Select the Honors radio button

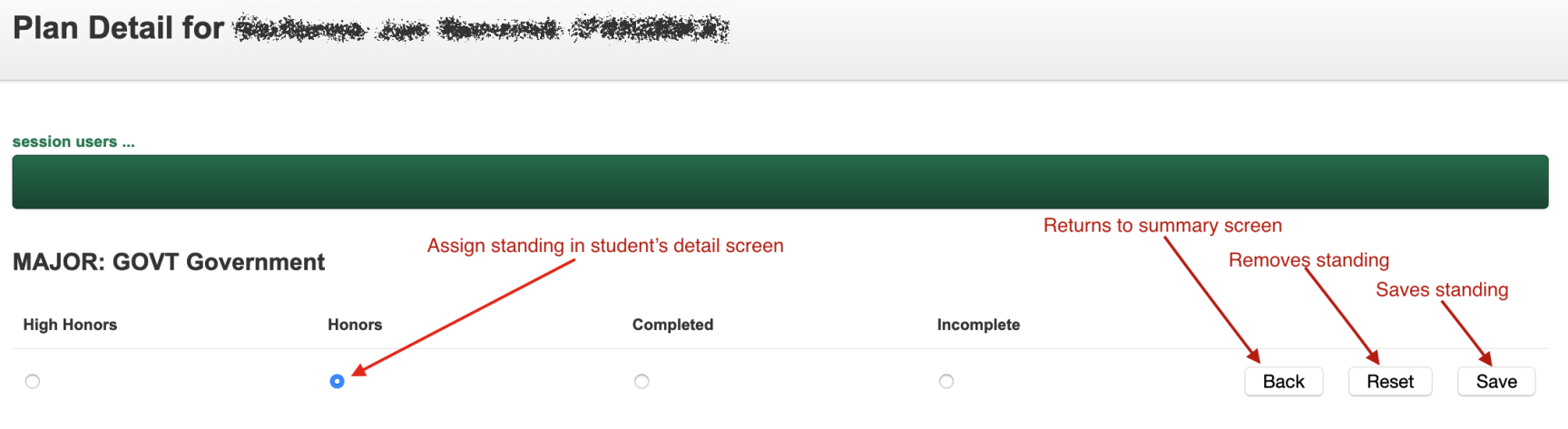pos(337,381)
